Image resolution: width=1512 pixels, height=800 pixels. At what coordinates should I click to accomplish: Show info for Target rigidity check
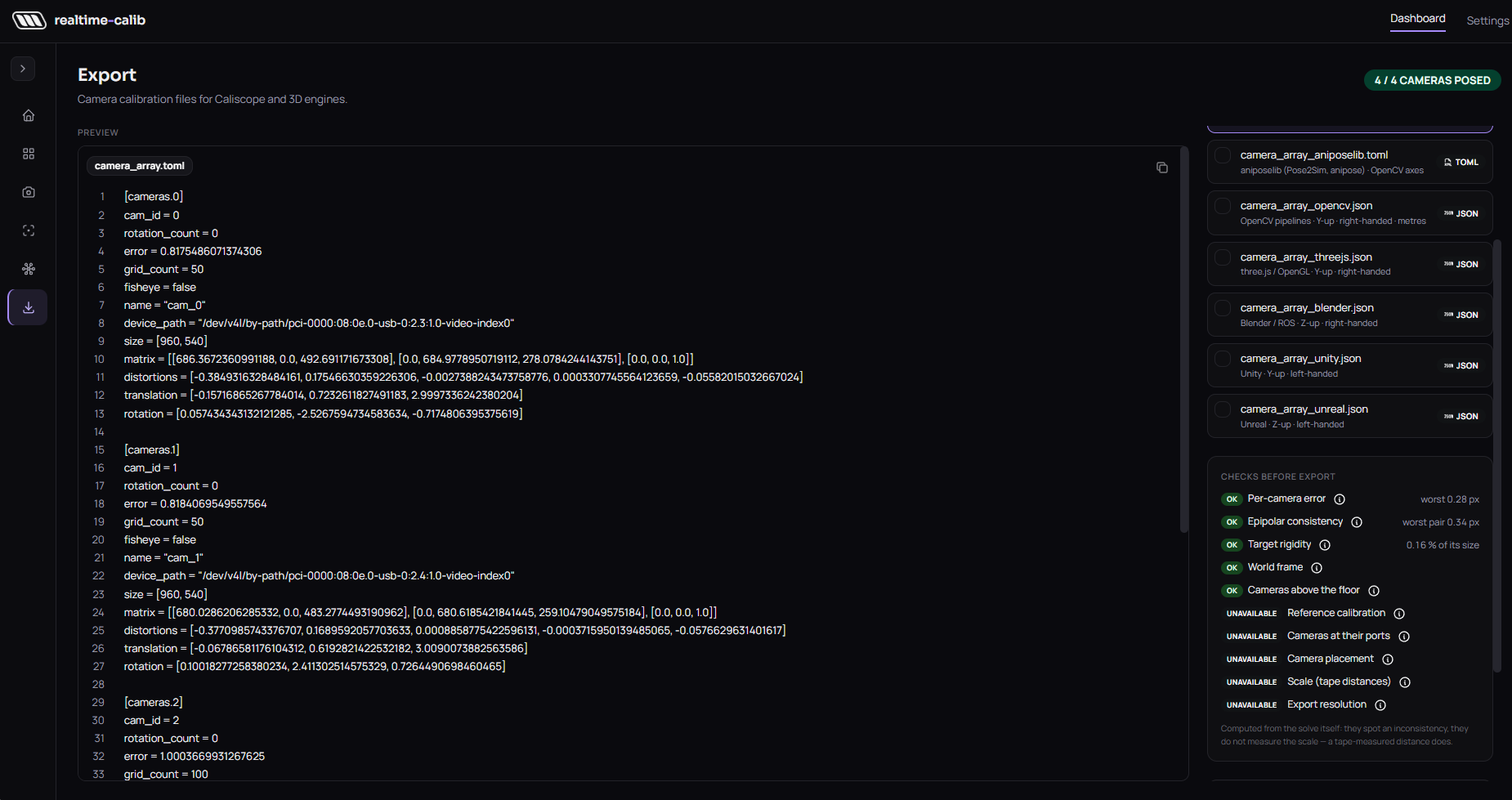pyautogui.click(x=1325, y=545)
